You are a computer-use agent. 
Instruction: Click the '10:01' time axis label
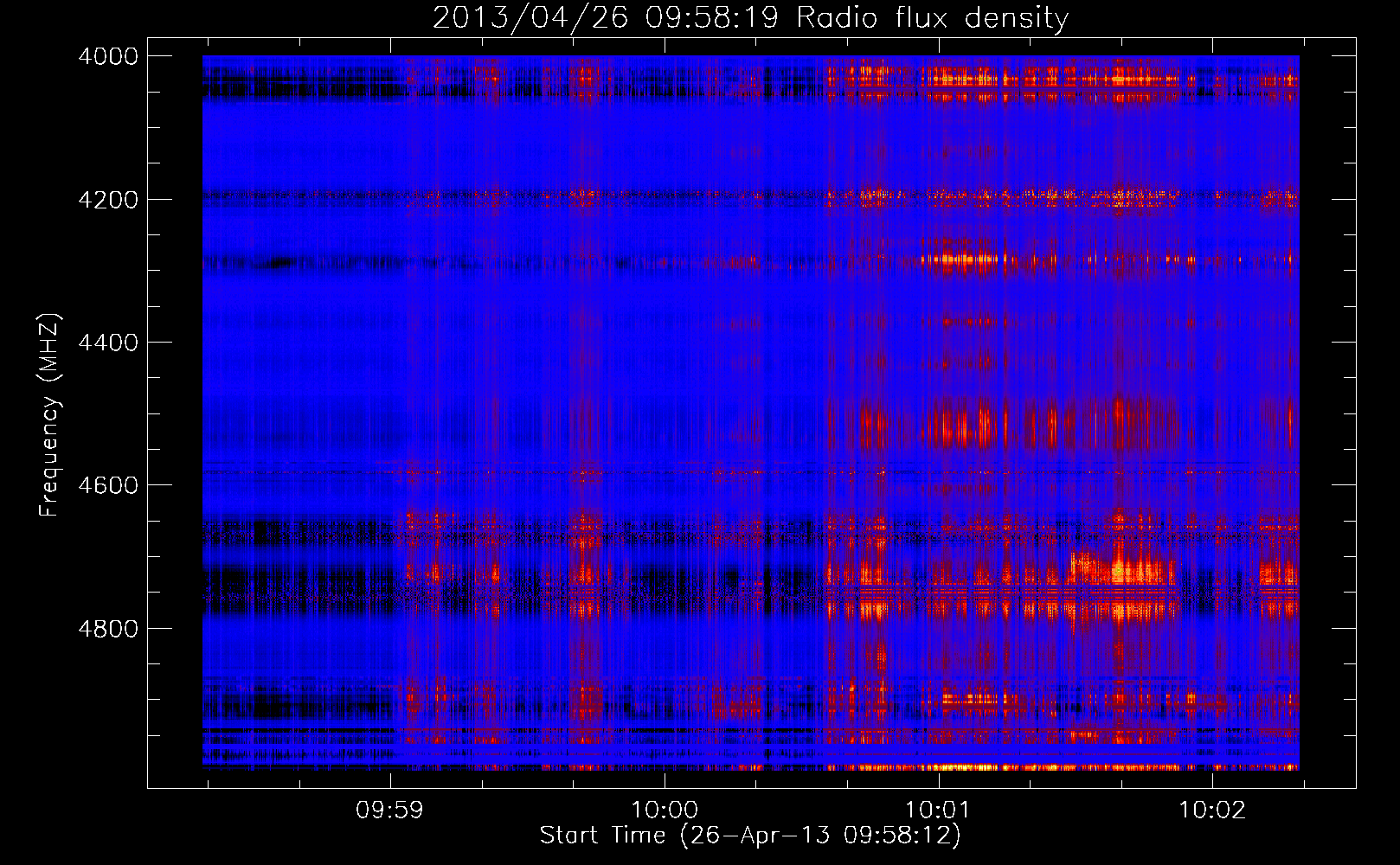coord(938,811)
